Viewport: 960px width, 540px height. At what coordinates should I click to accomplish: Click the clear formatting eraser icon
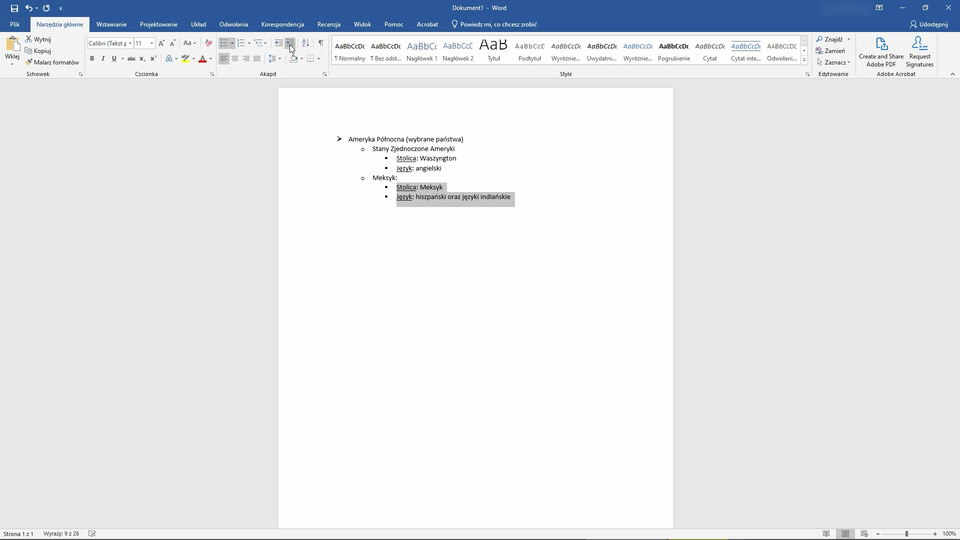point(208,43)
